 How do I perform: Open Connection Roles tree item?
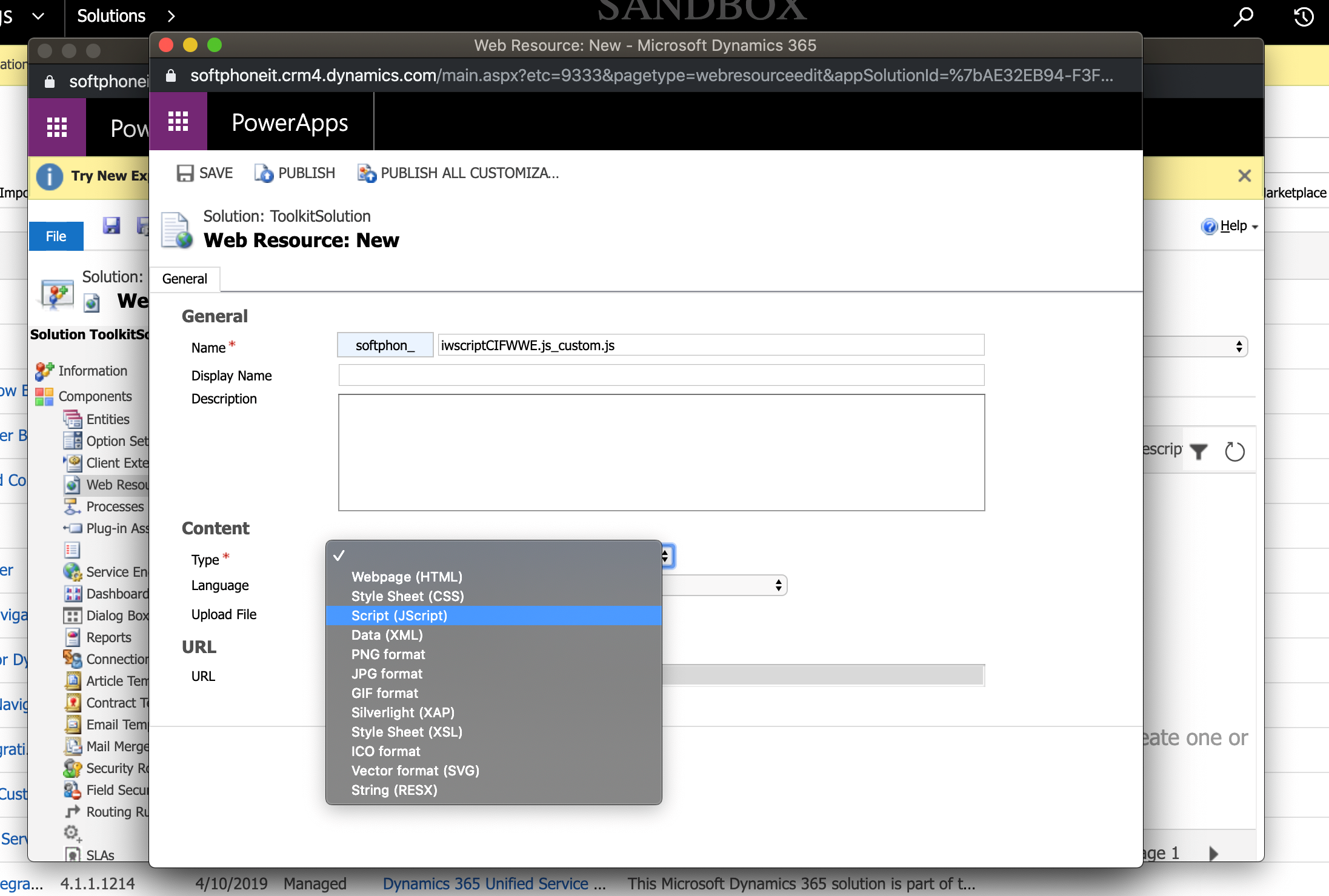coord(106,659)
